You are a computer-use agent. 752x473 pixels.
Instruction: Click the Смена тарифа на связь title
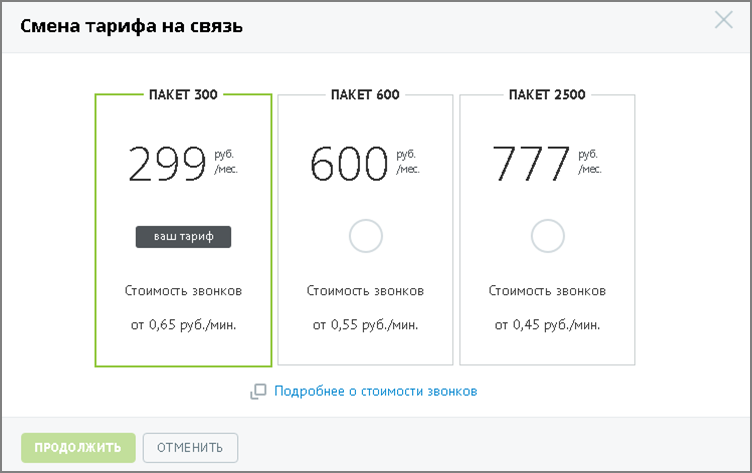(x=131, y=26)
